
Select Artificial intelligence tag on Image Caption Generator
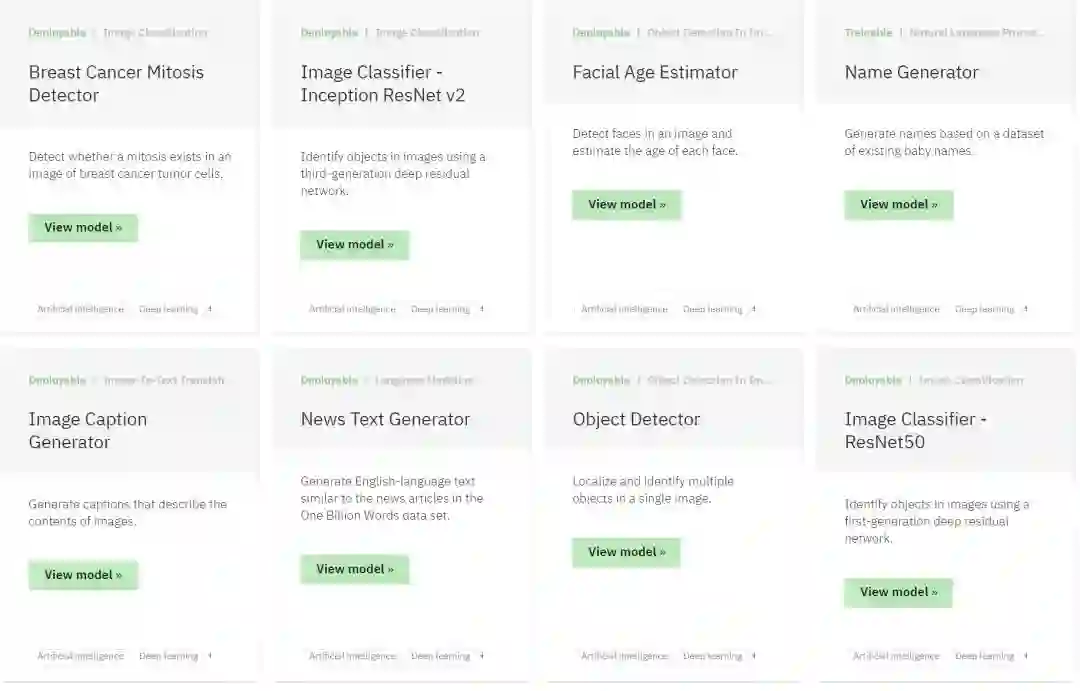81,656
